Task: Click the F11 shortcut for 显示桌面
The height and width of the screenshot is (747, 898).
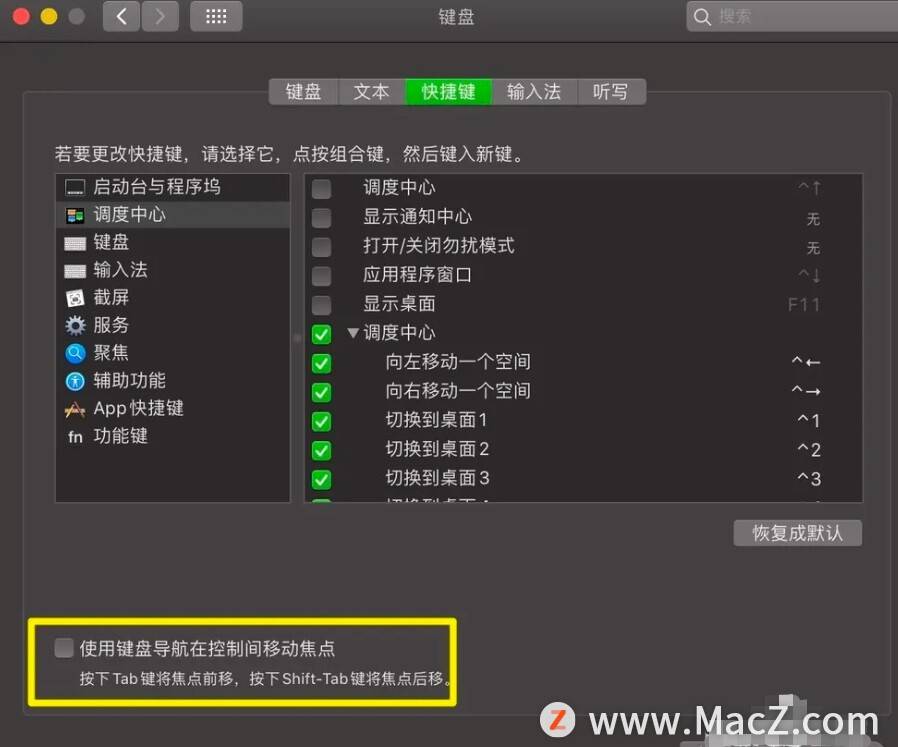Action: point(804,305)
